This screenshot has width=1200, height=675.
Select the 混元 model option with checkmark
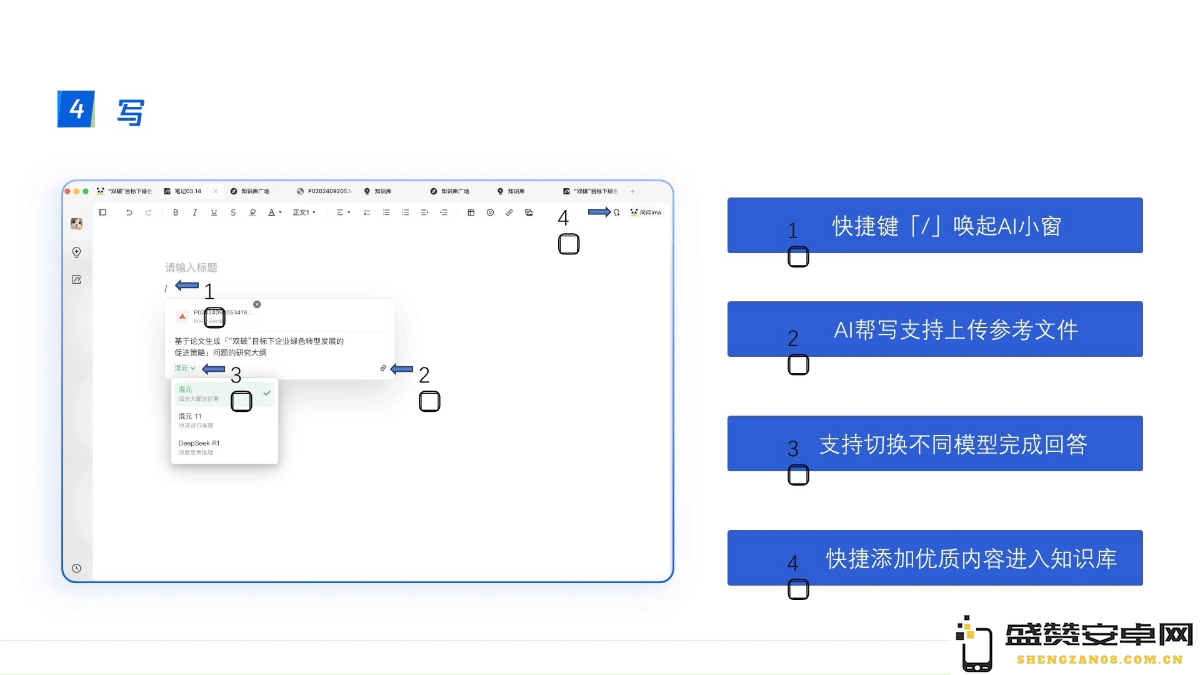click(x=224, y=393)
